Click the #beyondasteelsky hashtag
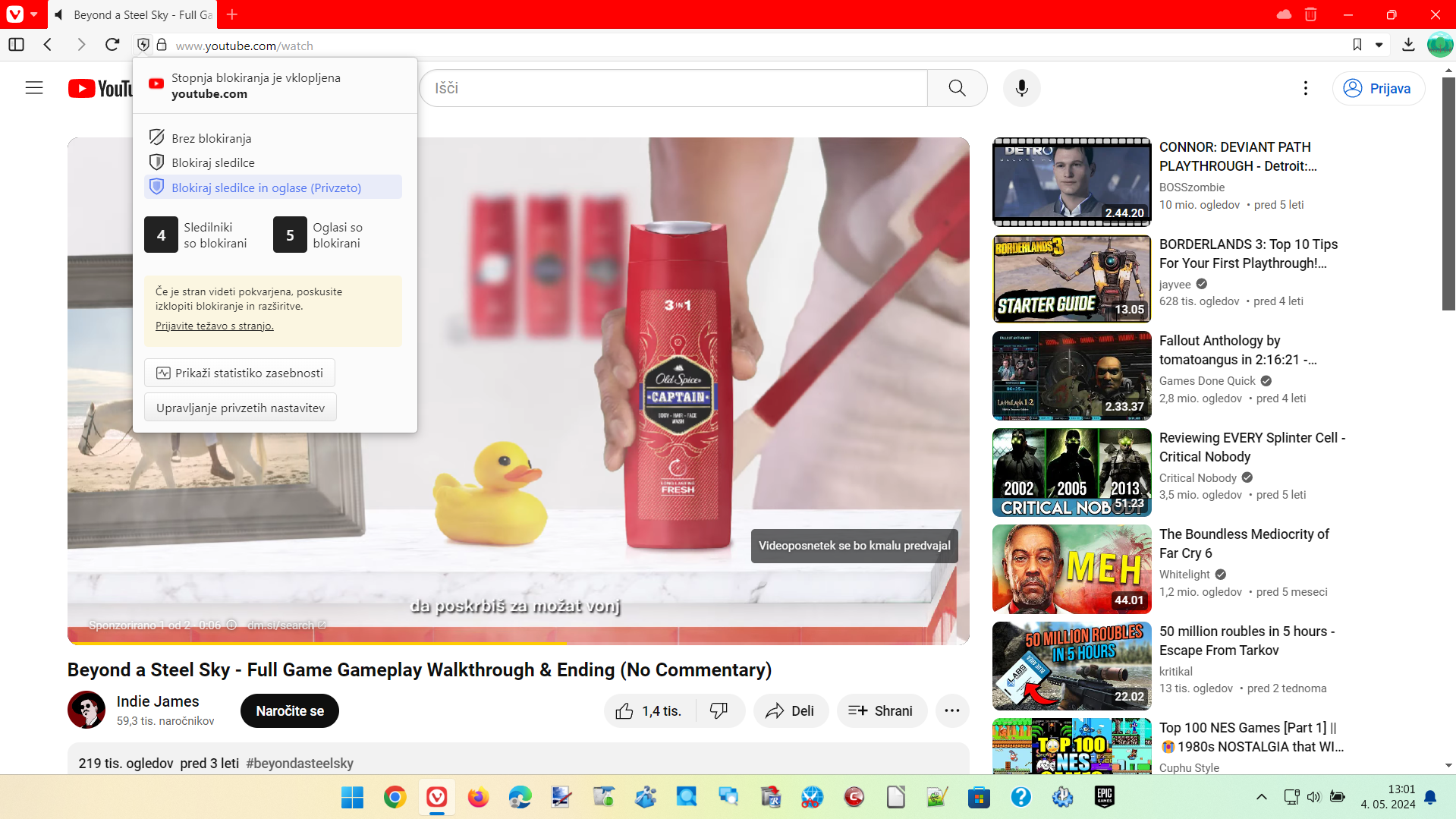Screen dimensions: 1456x819 tap(299, 763)
